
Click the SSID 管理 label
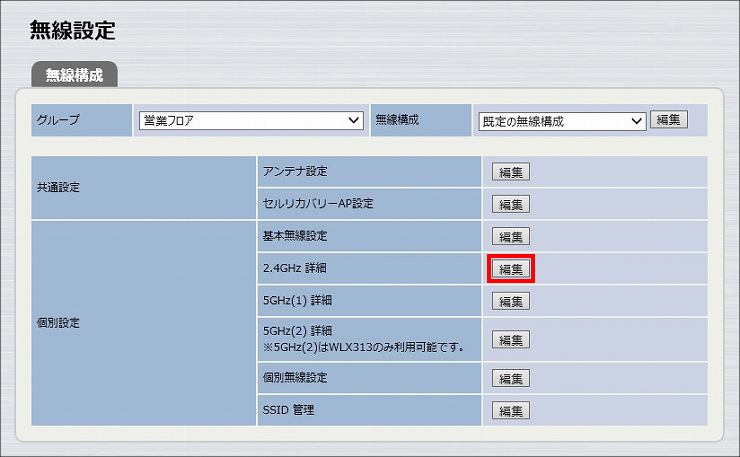pos(288,410)
